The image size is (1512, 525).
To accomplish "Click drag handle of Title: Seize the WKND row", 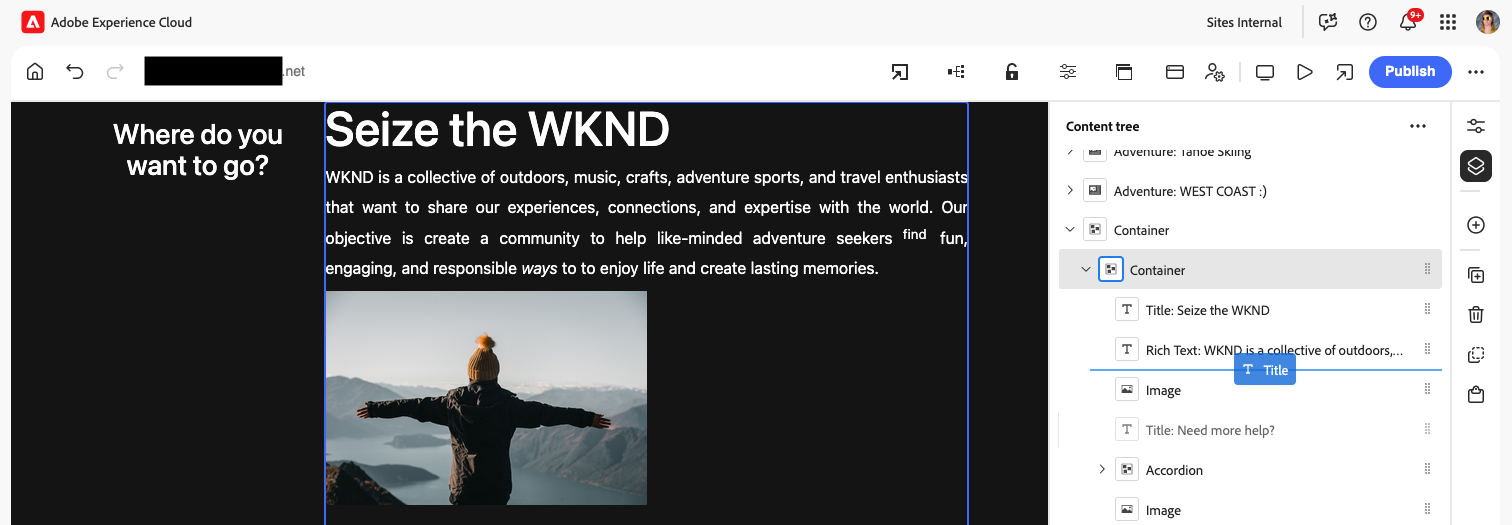I will 1427,310.
